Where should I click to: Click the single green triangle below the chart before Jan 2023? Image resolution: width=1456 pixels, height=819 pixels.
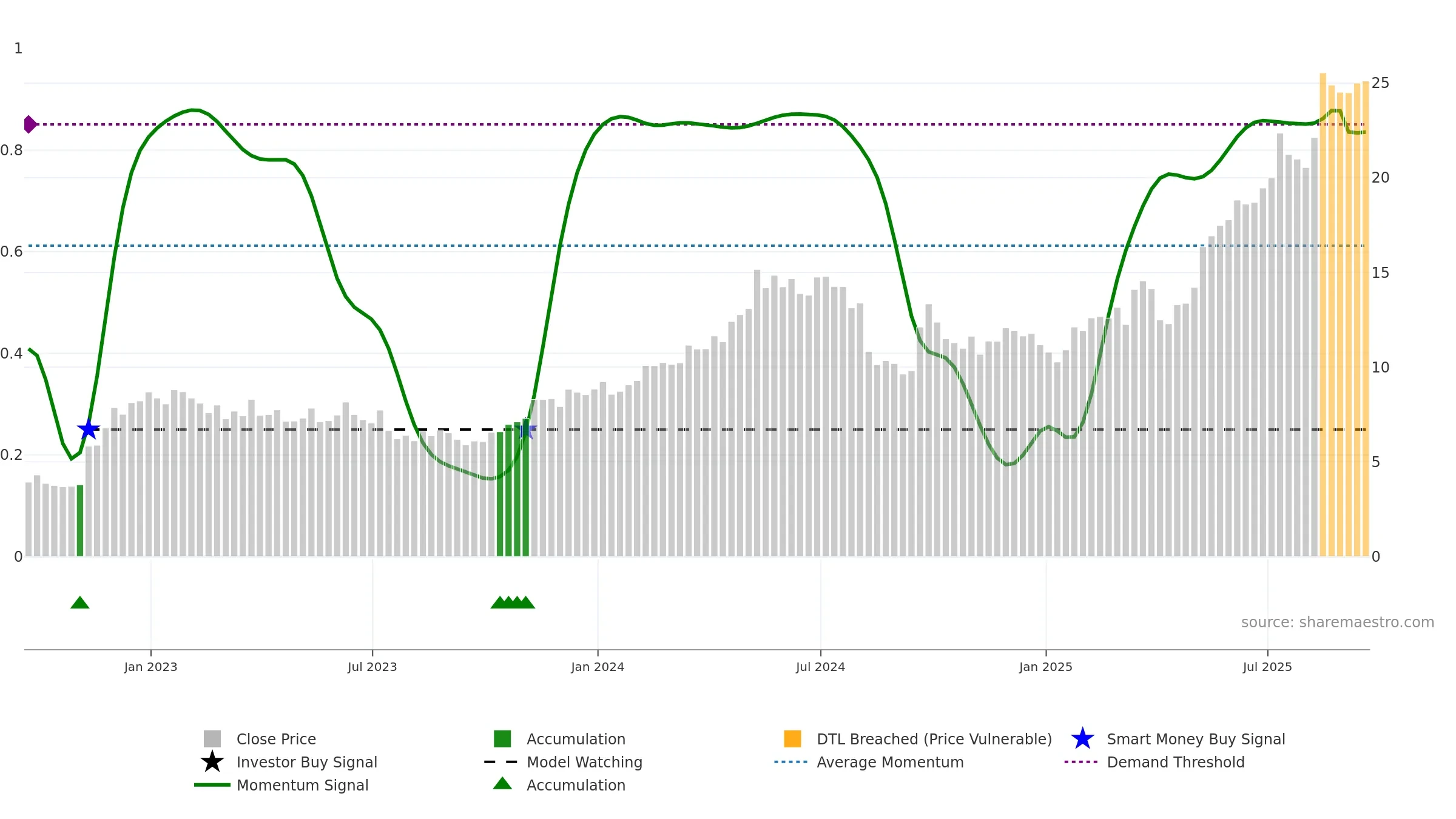80,602
